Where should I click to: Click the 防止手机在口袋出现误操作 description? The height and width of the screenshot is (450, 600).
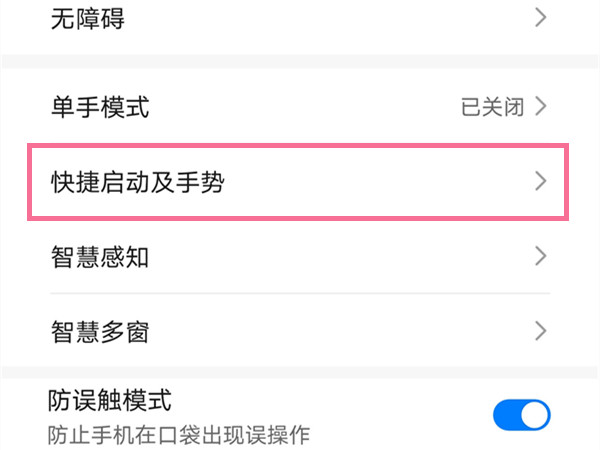point(179,435)
